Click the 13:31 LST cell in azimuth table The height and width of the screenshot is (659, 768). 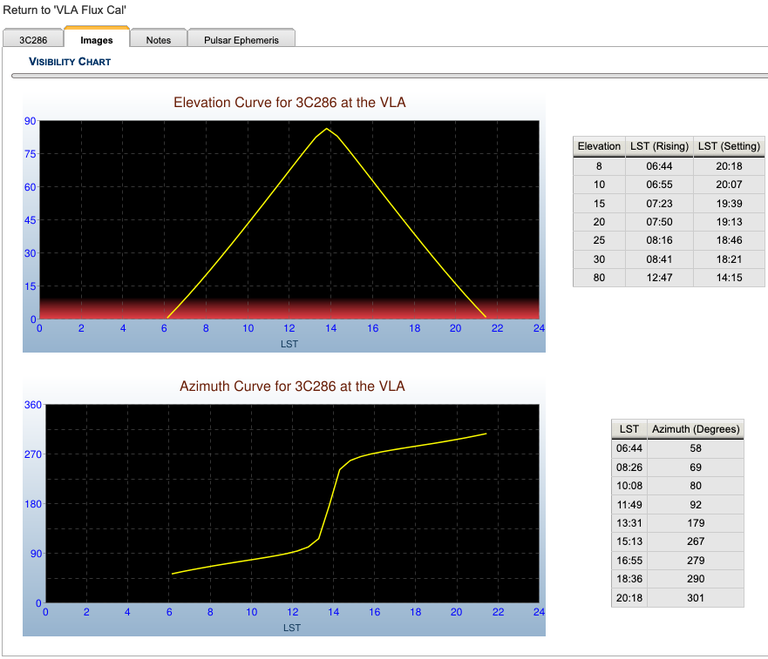pyautogui.click(x=629, y=523)
